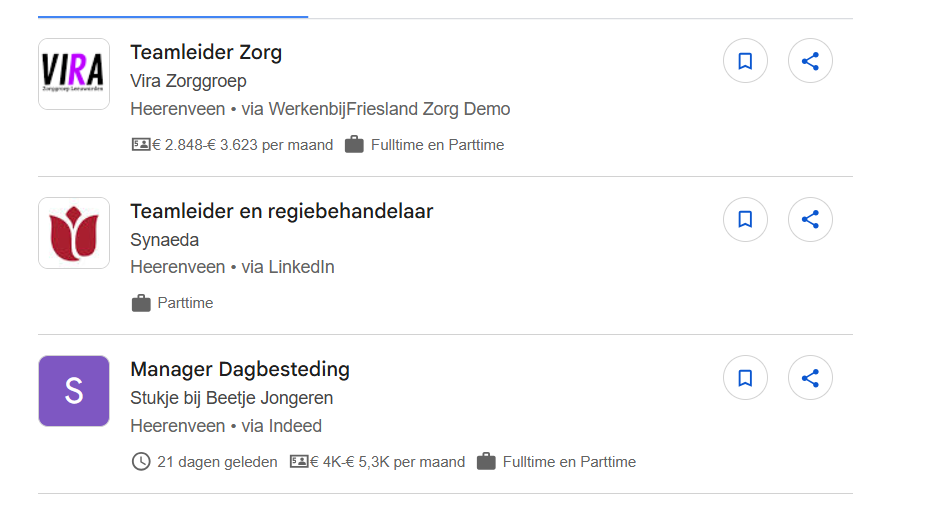Click the via LinkedIn source text
The width and height of the screenshot is (933, 509).
[x=288, y=267]
